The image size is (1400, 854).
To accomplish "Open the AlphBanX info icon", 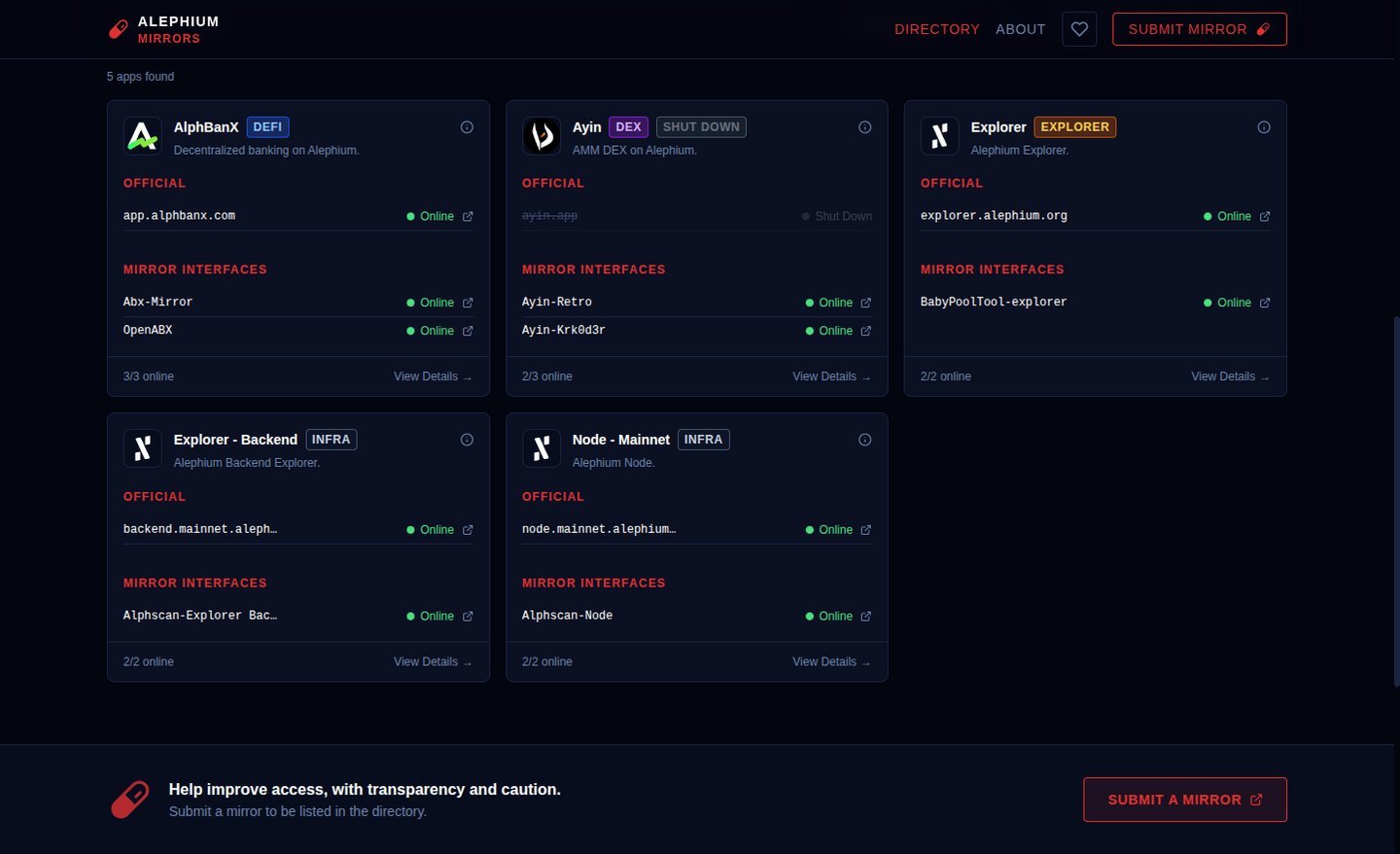I will tap(467, 127).
